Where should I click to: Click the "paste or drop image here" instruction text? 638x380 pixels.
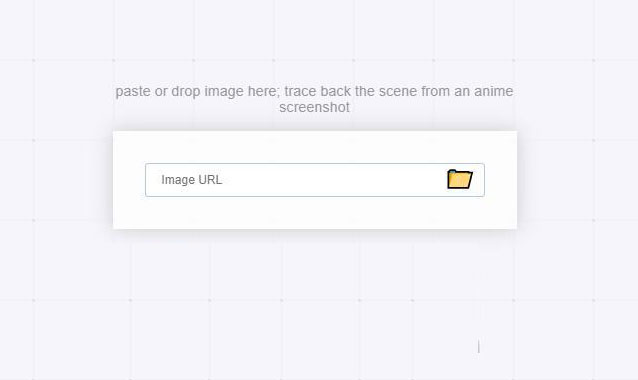(198, 91)
